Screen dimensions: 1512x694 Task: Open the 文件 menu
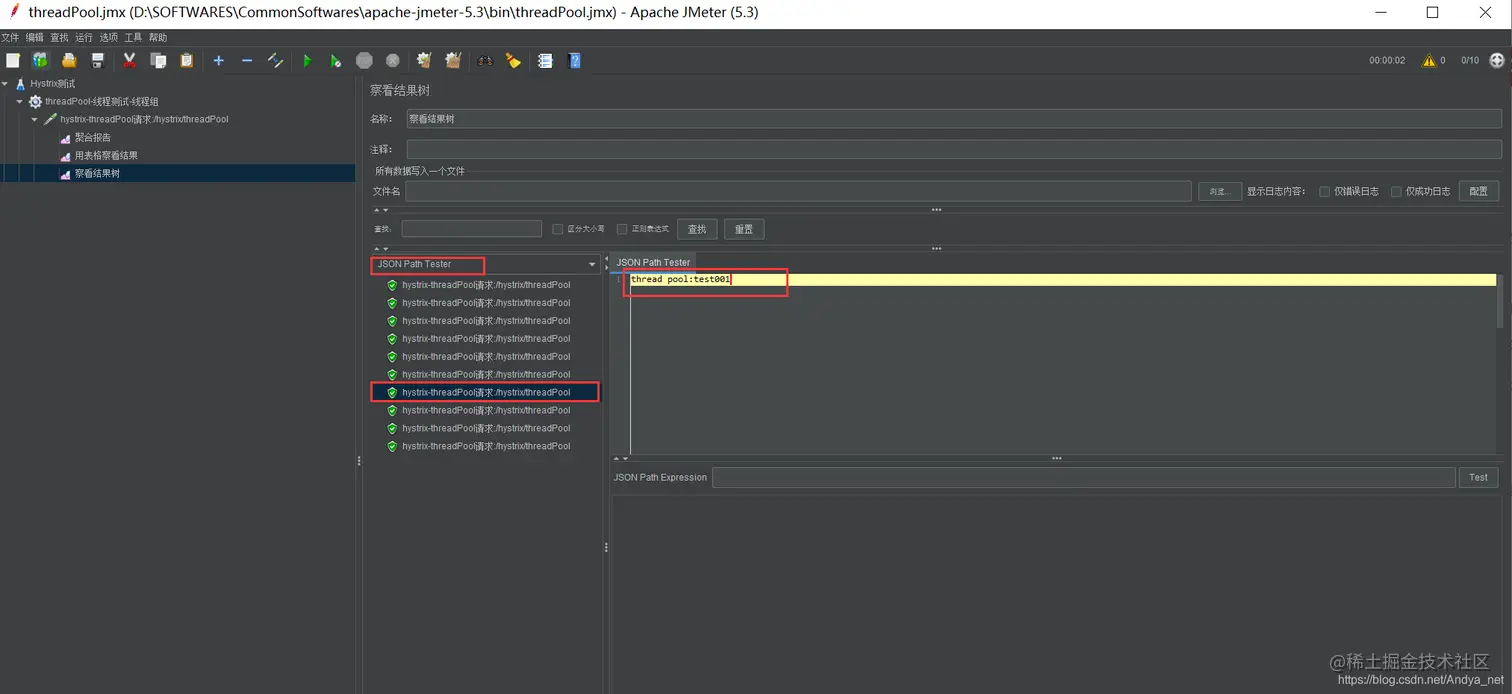[x=10, y=38]
